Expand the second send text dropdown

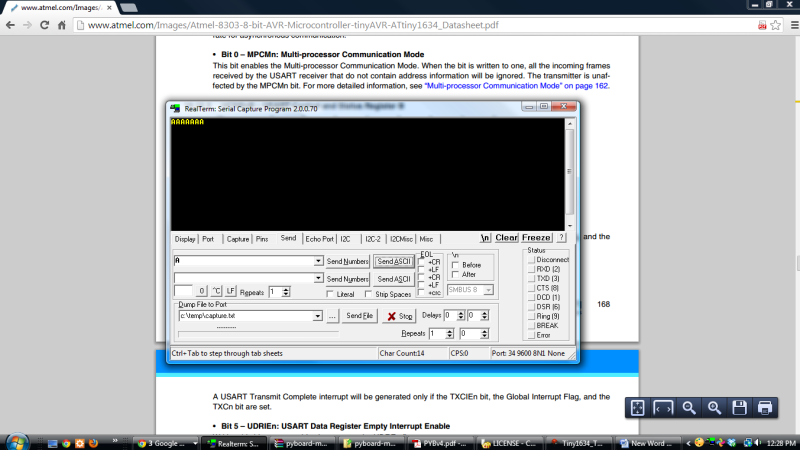tap(317, 279)
